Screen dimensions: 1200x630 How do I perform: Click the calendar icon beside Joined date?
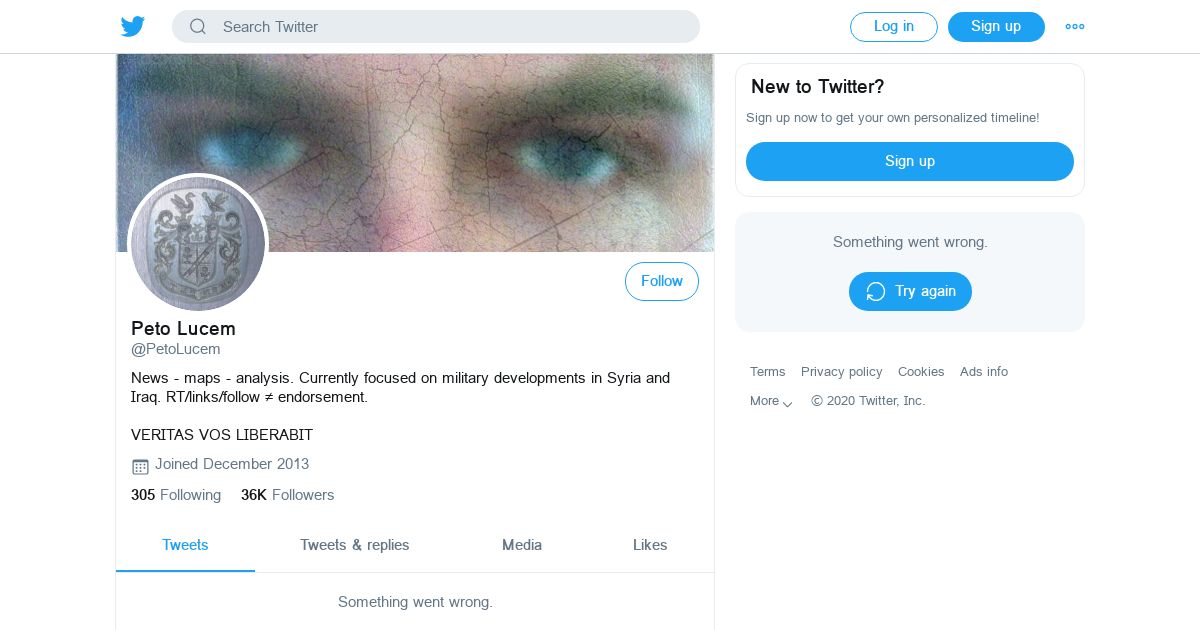(x=140, y=466)
